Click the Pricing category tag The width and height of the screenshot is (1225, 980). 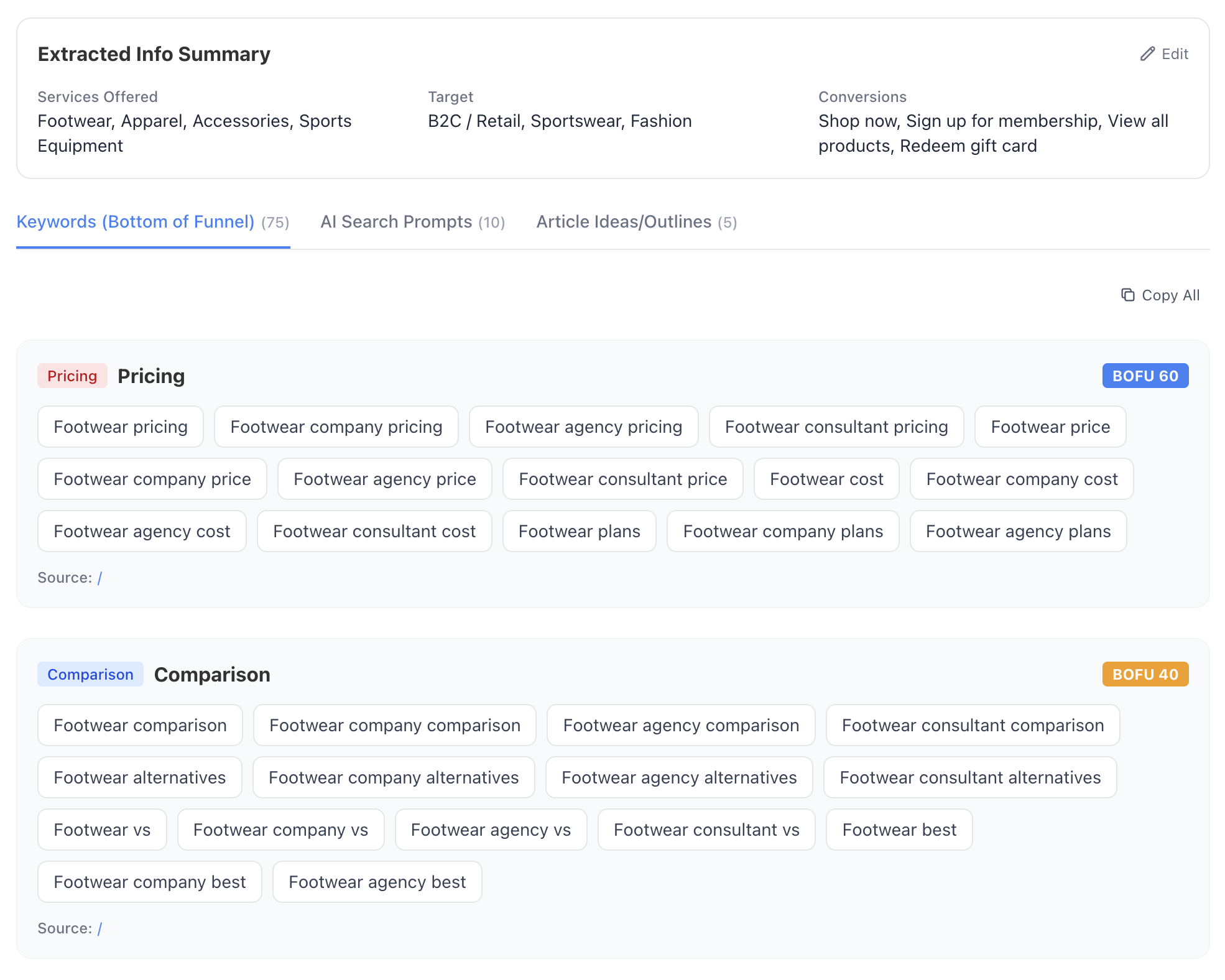[x=72, y=376]
